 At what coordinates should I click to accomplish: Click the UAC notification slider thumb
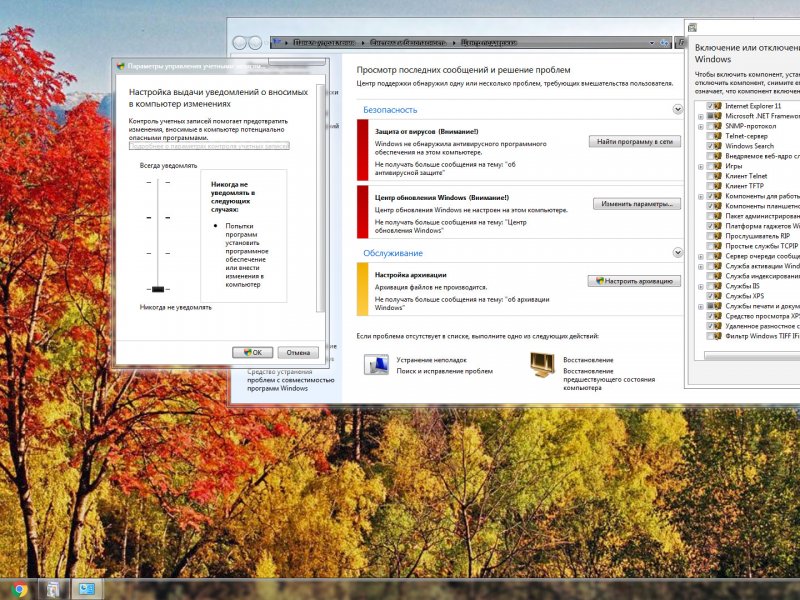158,289
